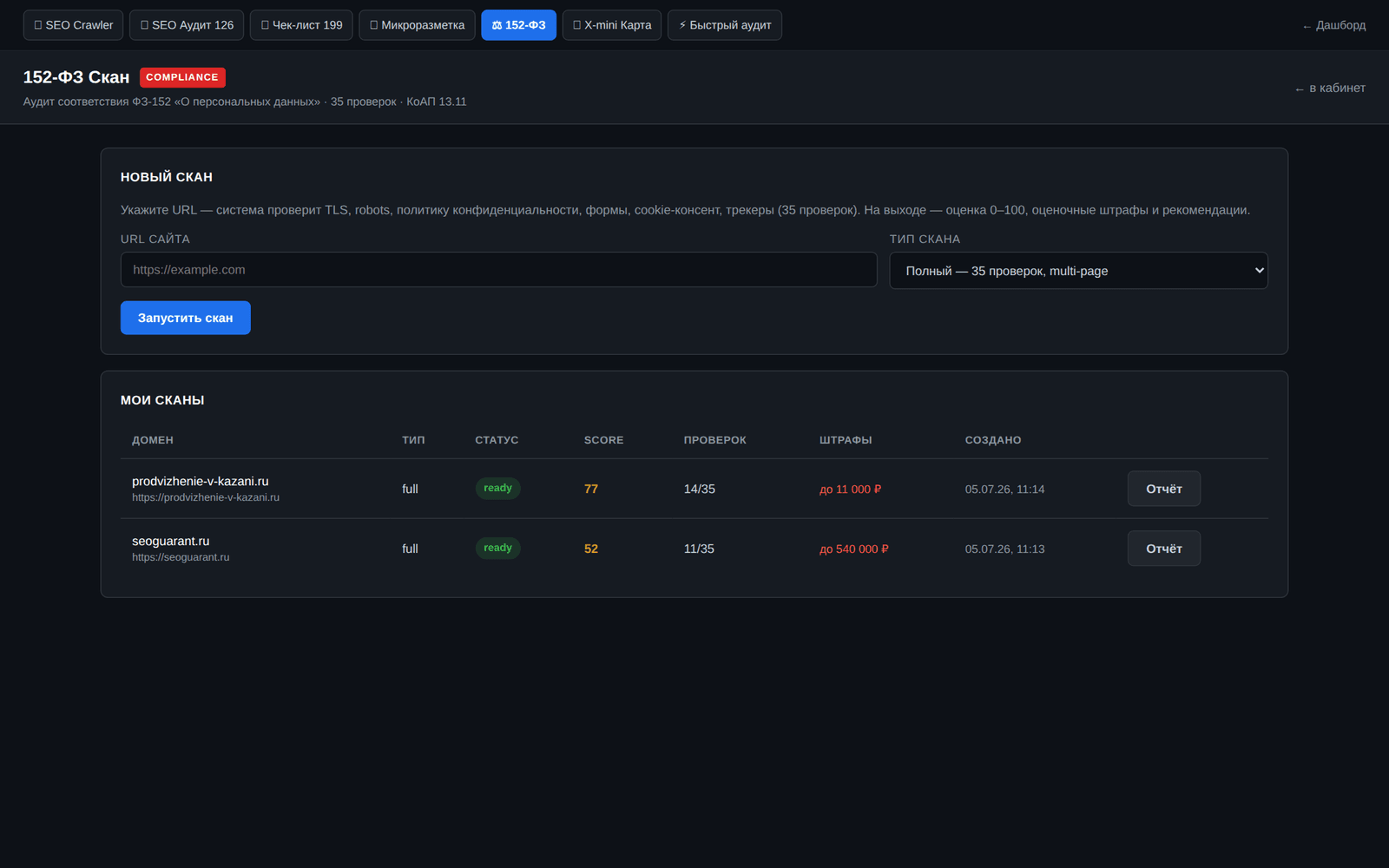Click the SCORE column header
1389x868 pixels.
(x=603, y=440)
